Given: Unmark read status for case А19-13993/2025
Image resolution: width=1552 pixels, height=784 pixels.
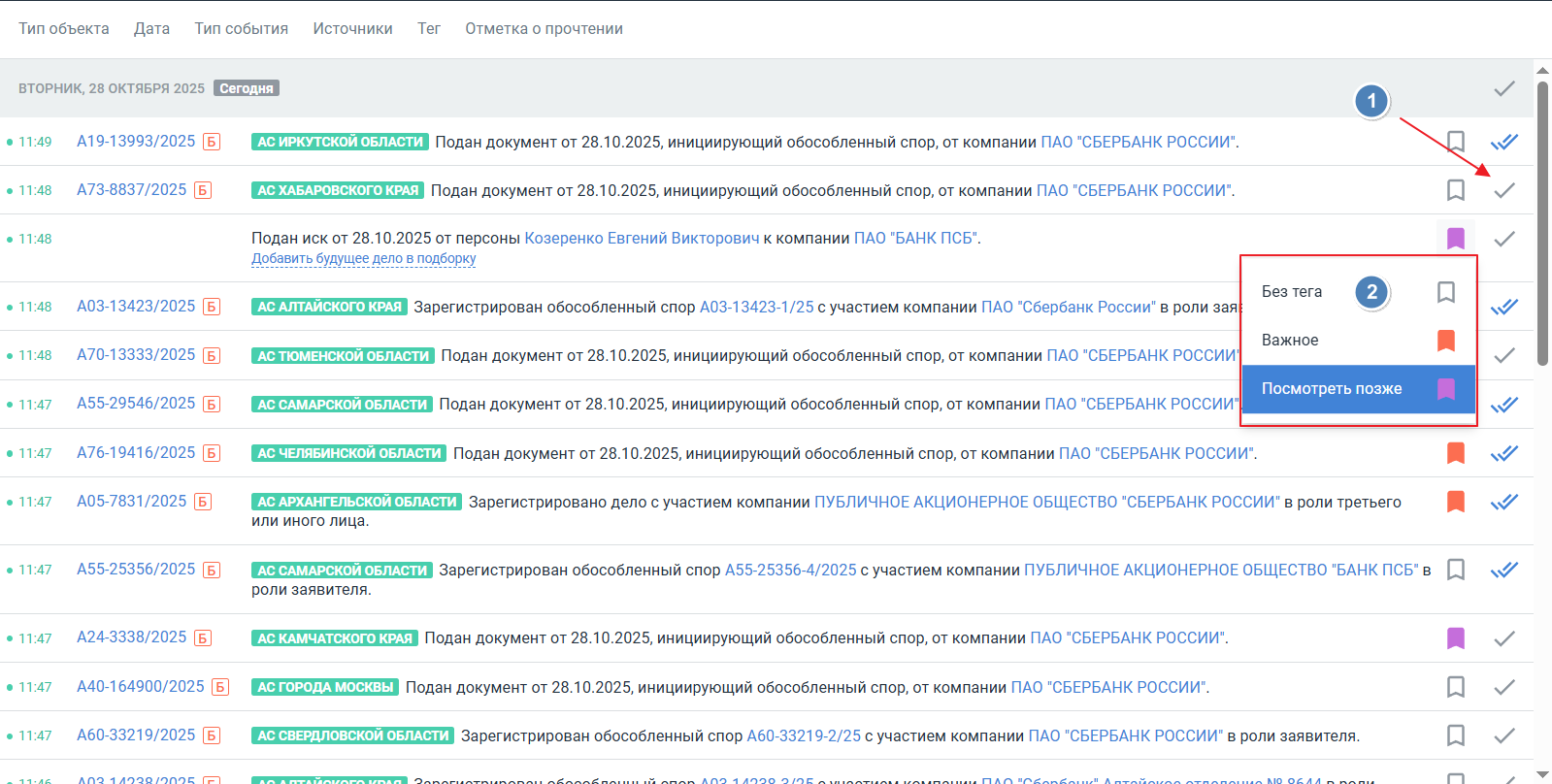Looking at the screenshot, I should [1503, 142].
